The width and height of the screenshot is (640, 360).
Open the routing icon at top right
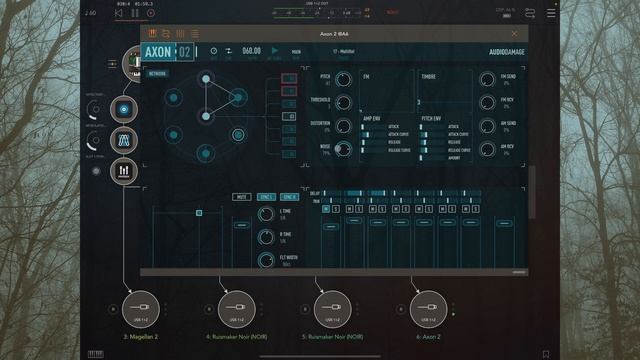(530, 13)
